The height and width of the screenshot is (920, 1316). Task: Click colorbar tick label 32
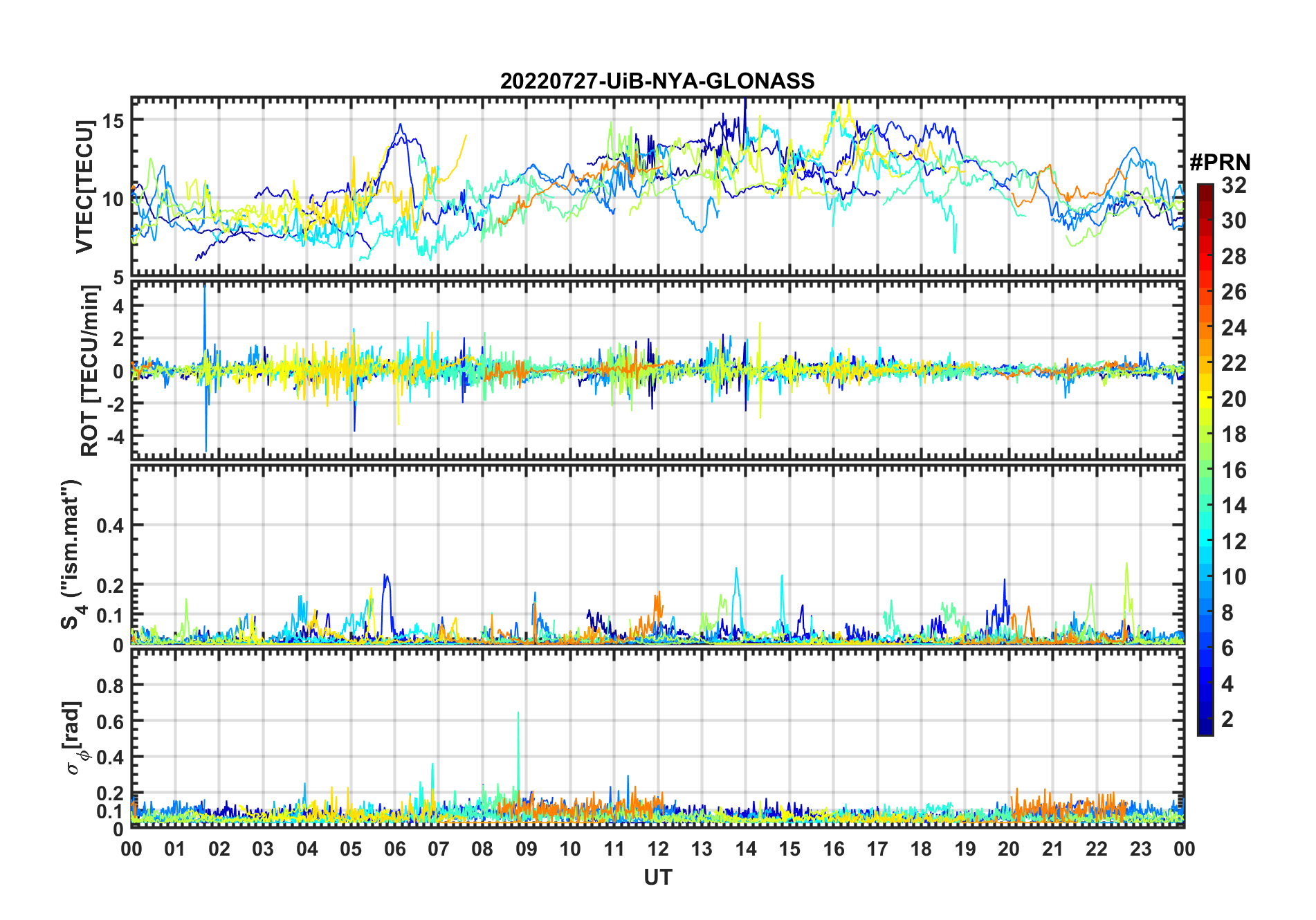click(x=1234, y=185)
